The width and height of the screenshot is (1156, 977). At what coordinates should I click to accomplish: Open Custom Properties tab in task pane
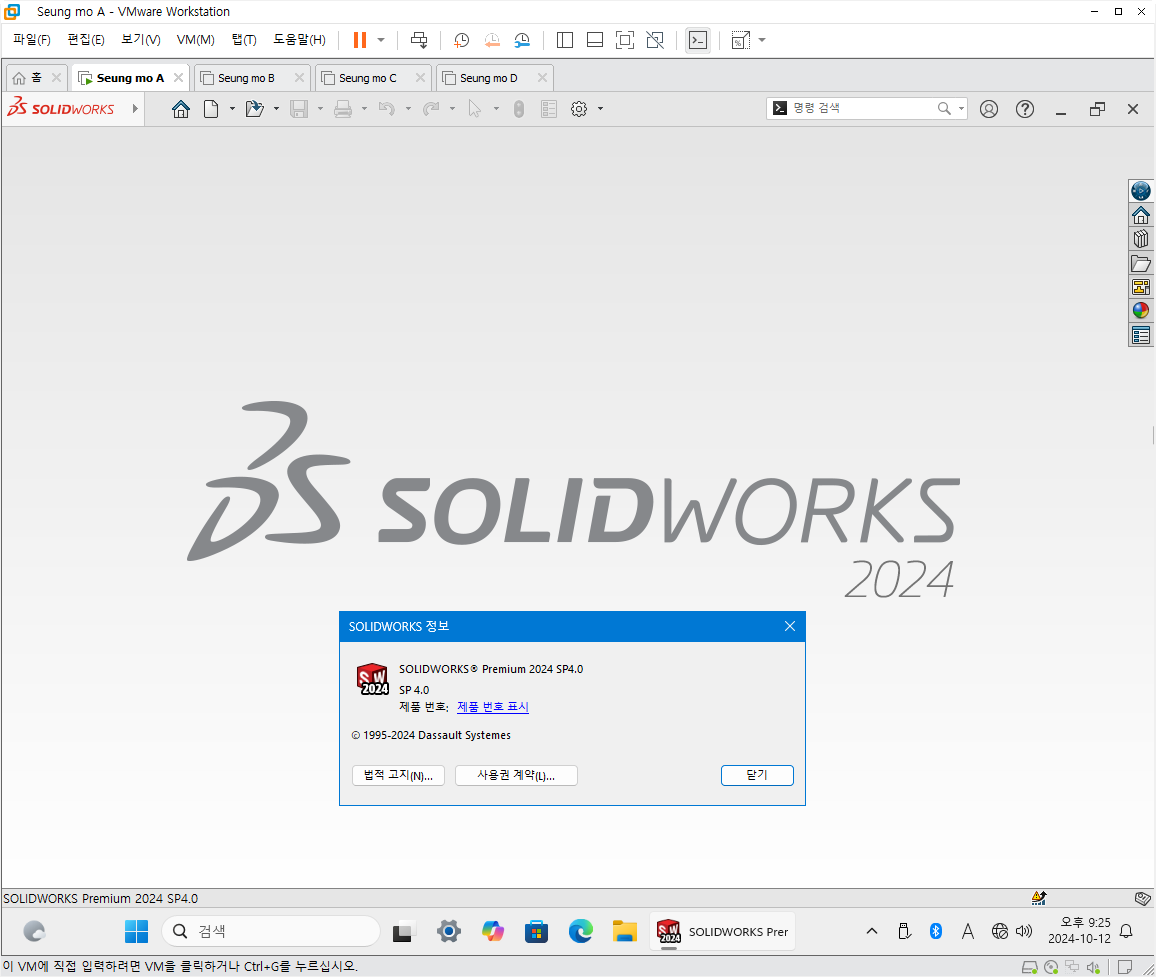pyautogui.click(x=1141, y=335)
